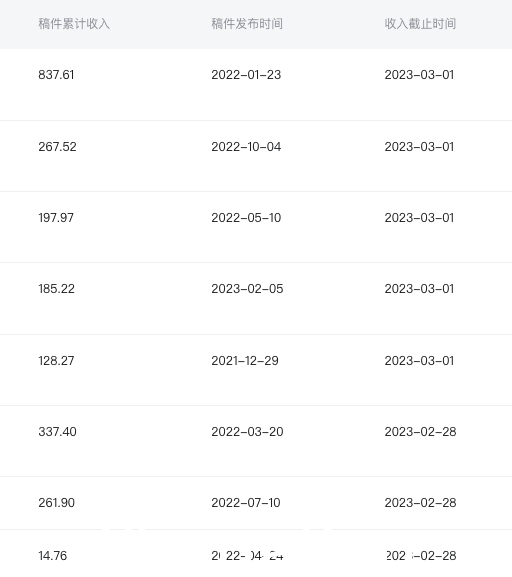The image size is (512, 577).
Task: Click publish date 2021-12-29
Action: click(x=245, y=361)
